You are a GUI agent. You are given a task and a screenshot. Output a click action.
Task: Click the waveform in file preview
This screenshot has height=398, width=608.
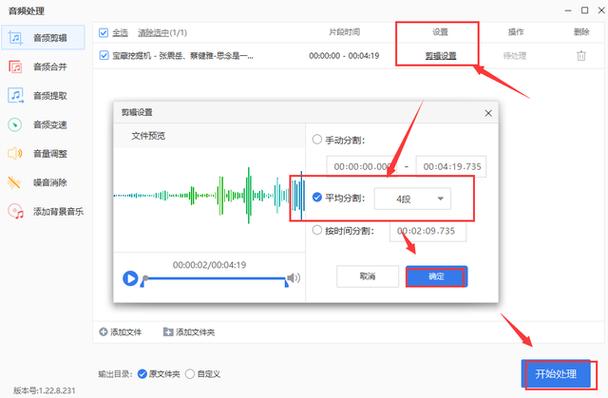209,195
